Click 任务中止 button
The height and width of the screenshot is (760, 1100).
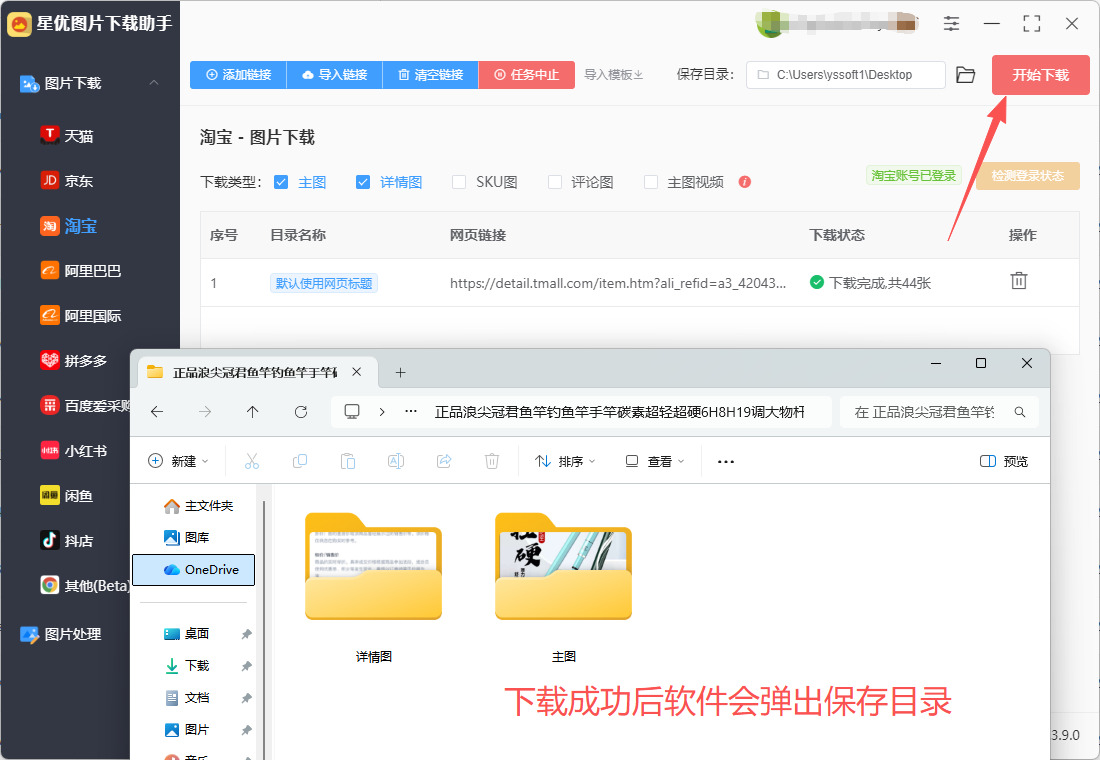tap(527, 74)
